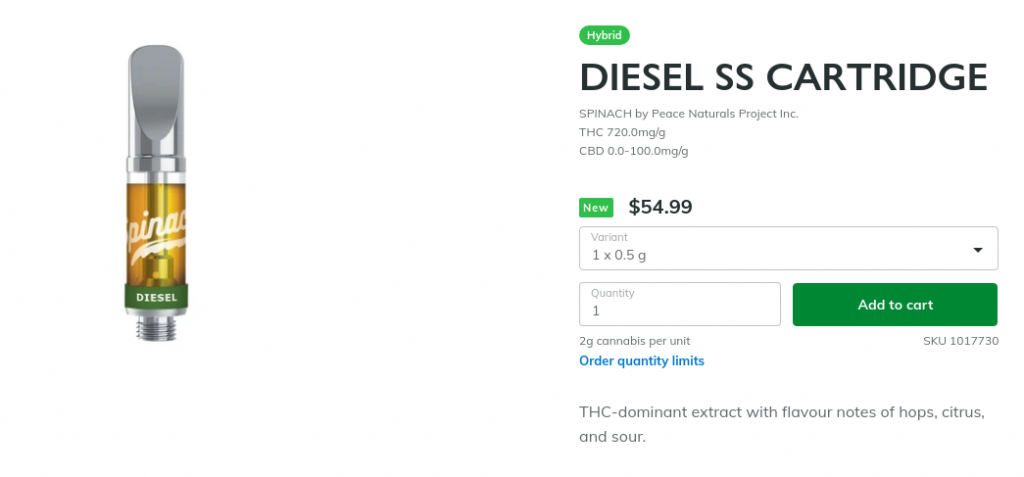Click the silver mouthpiece of the cartridge
The height and width of the screenshot is (477, 1024).
point(156,101)
